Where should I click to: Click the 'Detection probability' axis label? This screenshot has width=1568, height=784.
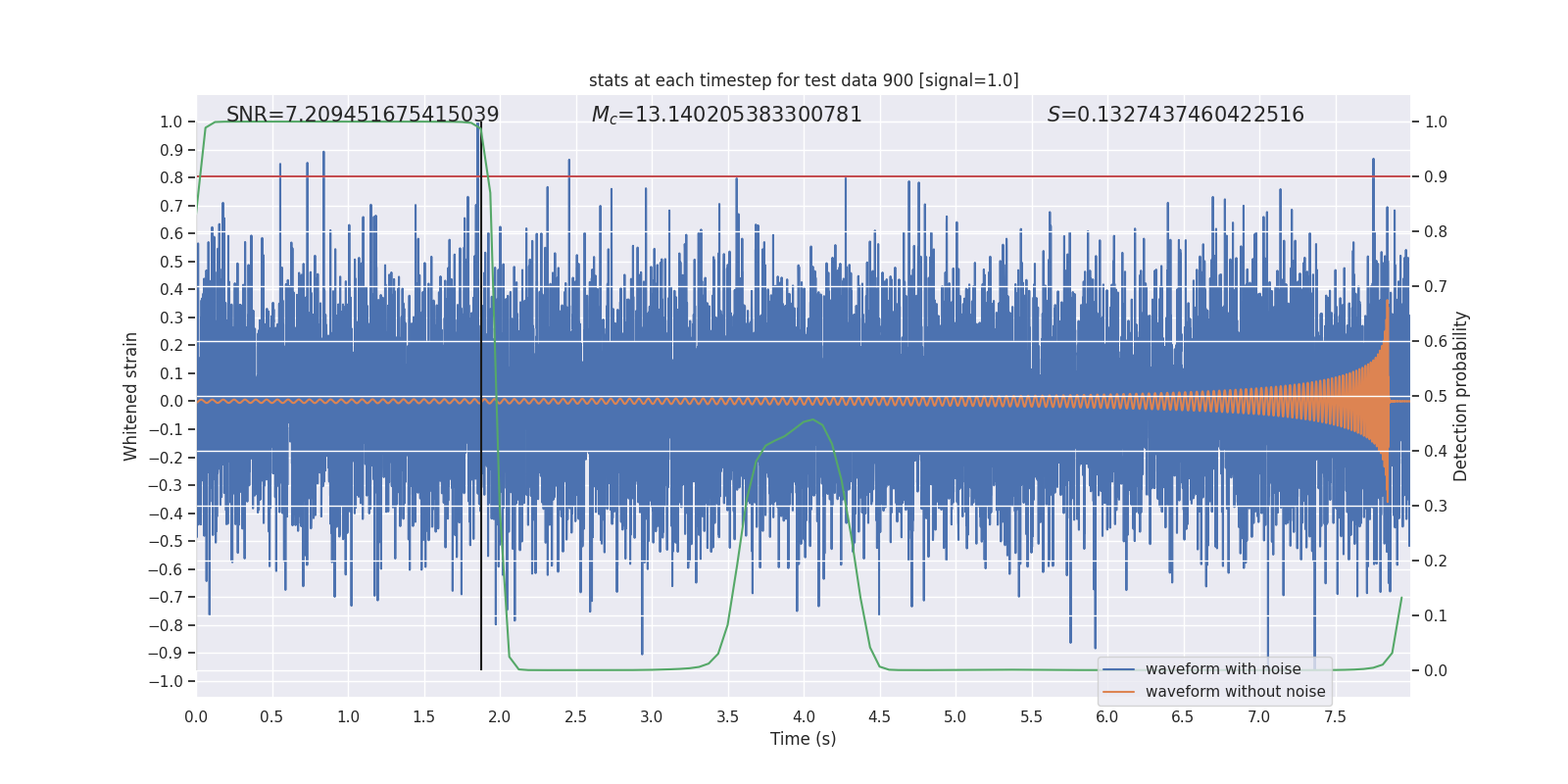coord(1460,396)
